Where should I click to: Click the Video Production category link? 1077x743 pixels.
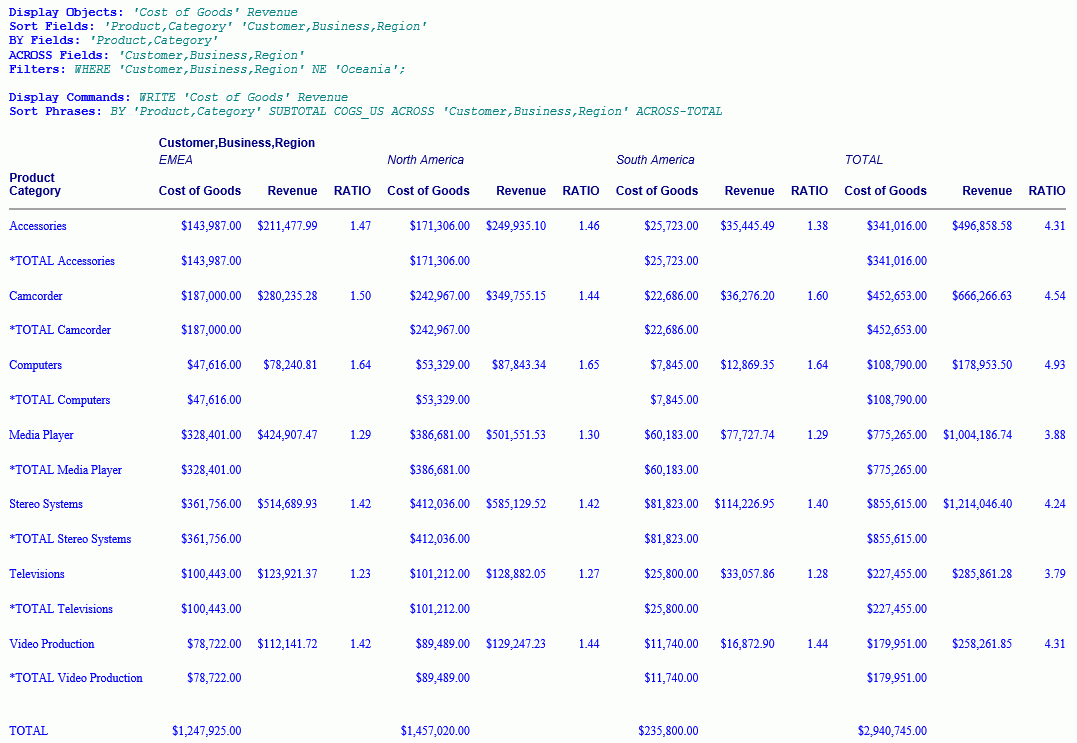coord(52,644)
